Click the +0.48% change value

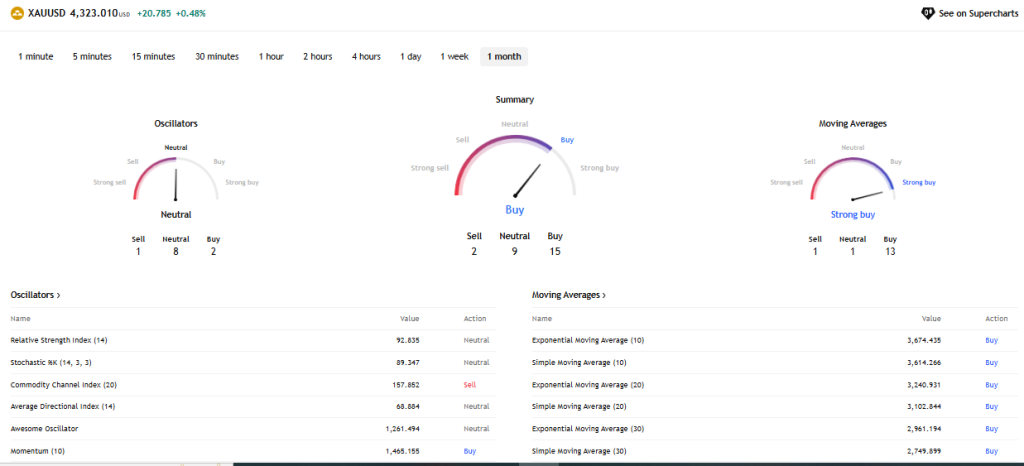click(x=191, y=12)
